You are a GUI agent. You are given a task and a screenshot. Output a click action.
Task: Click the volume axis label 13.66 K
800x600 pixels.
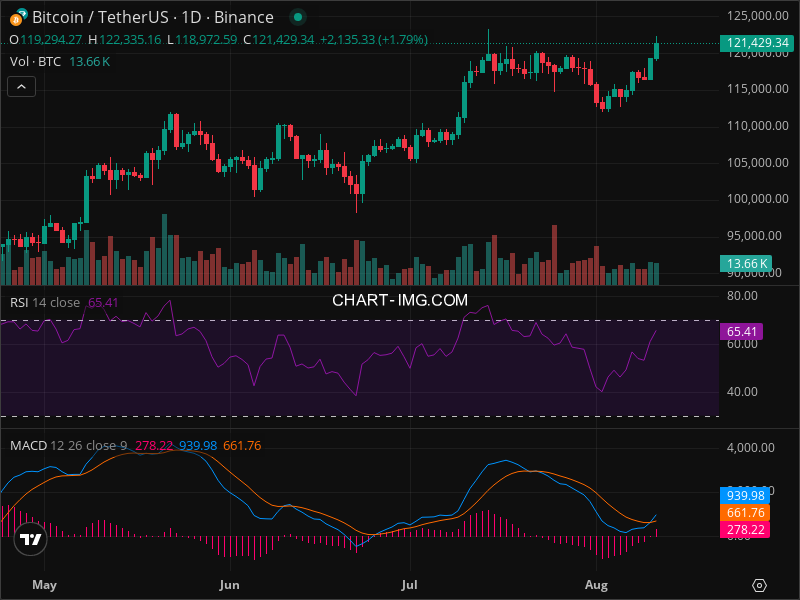pos(746,263)
